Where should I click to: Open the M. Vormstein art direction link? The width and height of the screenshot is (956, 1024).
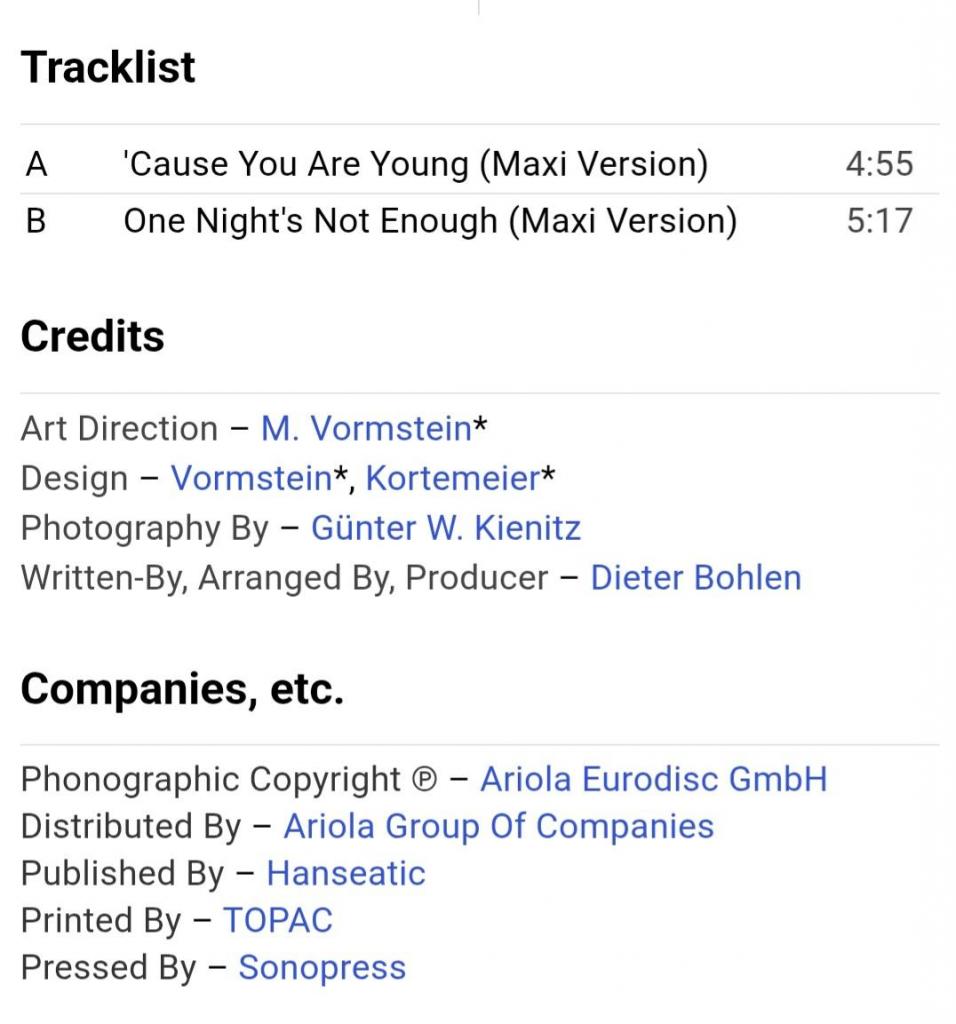coord(365,429)
